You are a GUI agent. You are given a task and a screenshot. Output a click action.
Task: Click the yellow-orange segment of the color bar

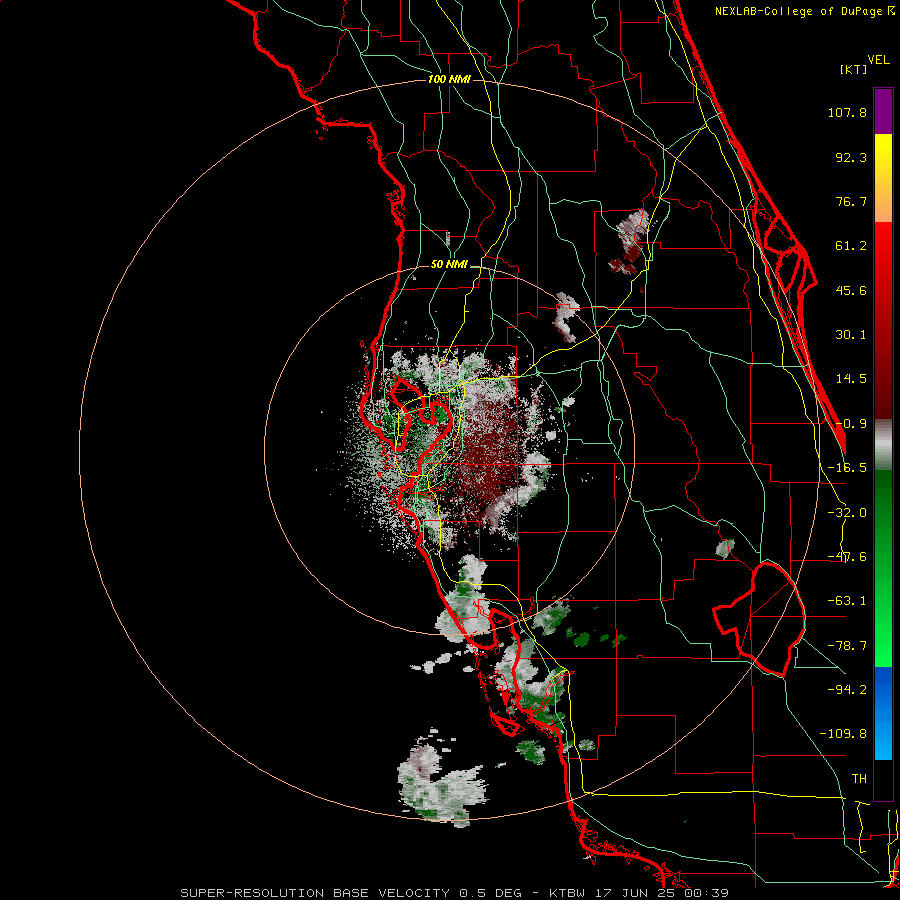pos(883,178)
